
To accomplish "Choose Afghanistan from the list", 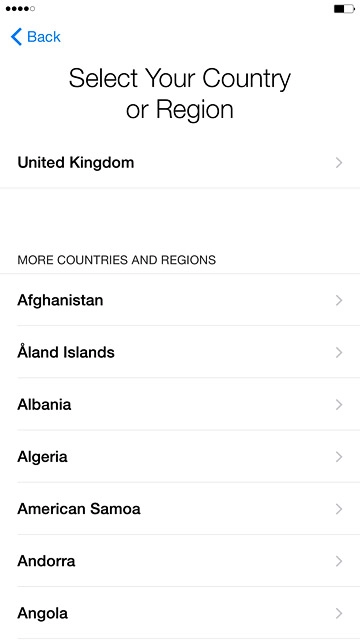I will click(180, 300).
